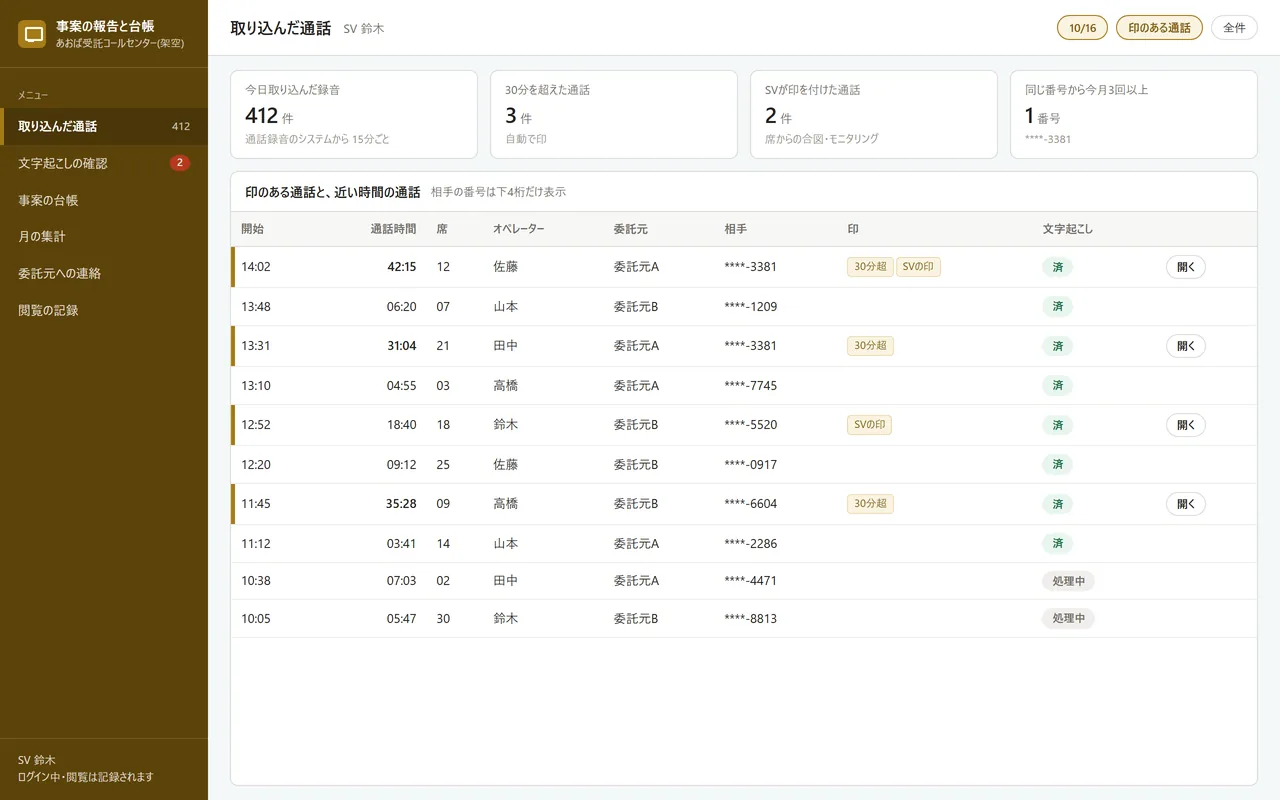Click SV 鈴木 in the sidebar footer

coord(35,760)
